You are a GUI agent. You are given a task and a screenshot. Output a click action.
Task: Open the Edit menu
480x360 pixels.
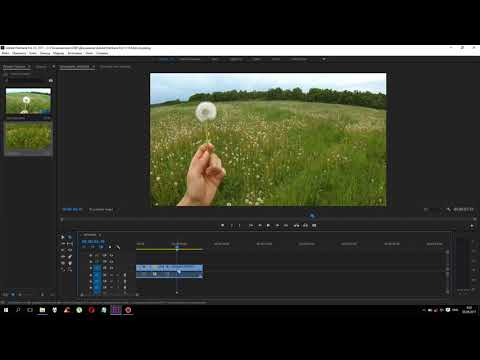click(x=19, y=53)
